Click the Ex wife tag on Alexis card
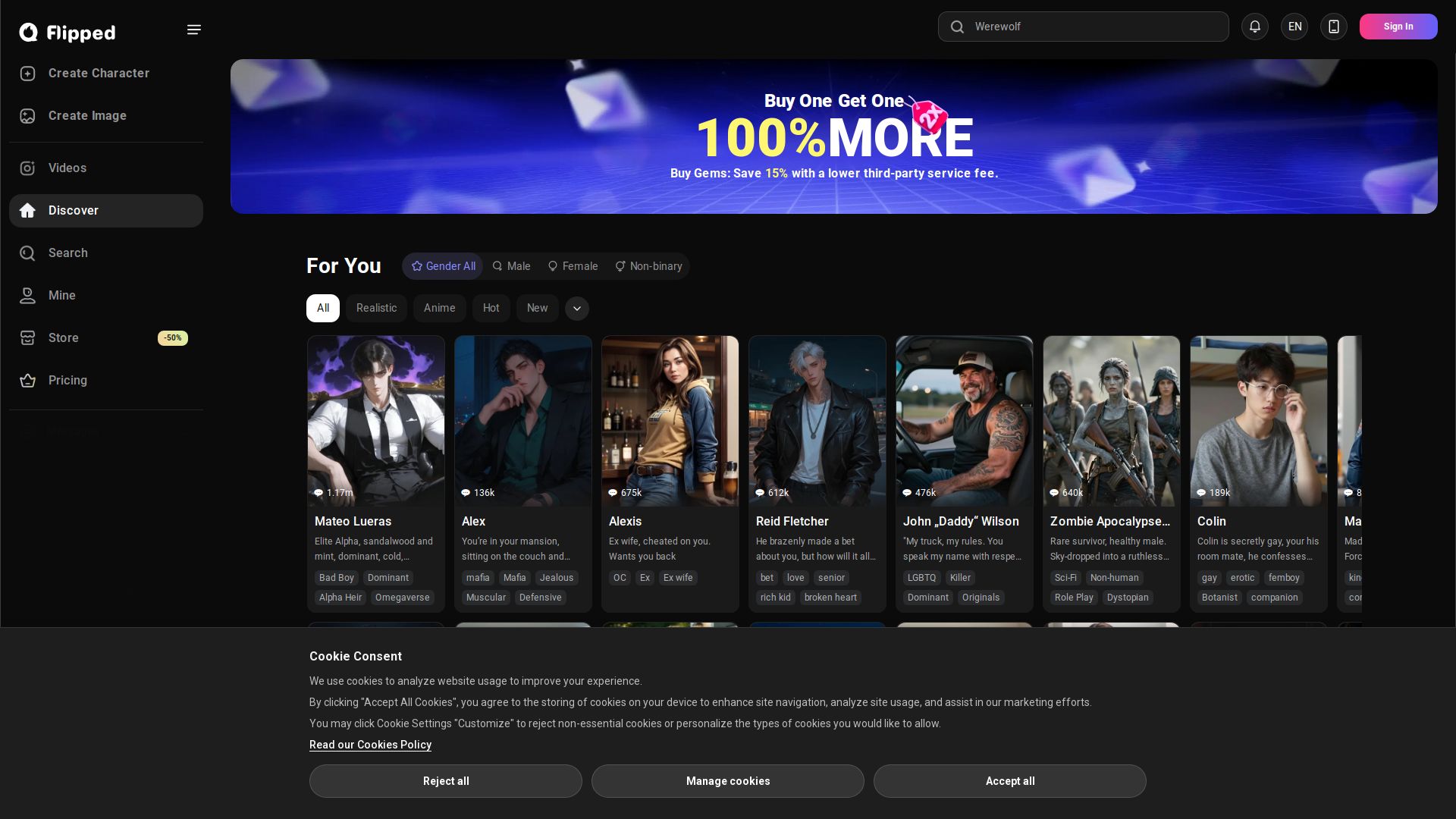This screenshot has width=1456, height=819. (678, 578)
